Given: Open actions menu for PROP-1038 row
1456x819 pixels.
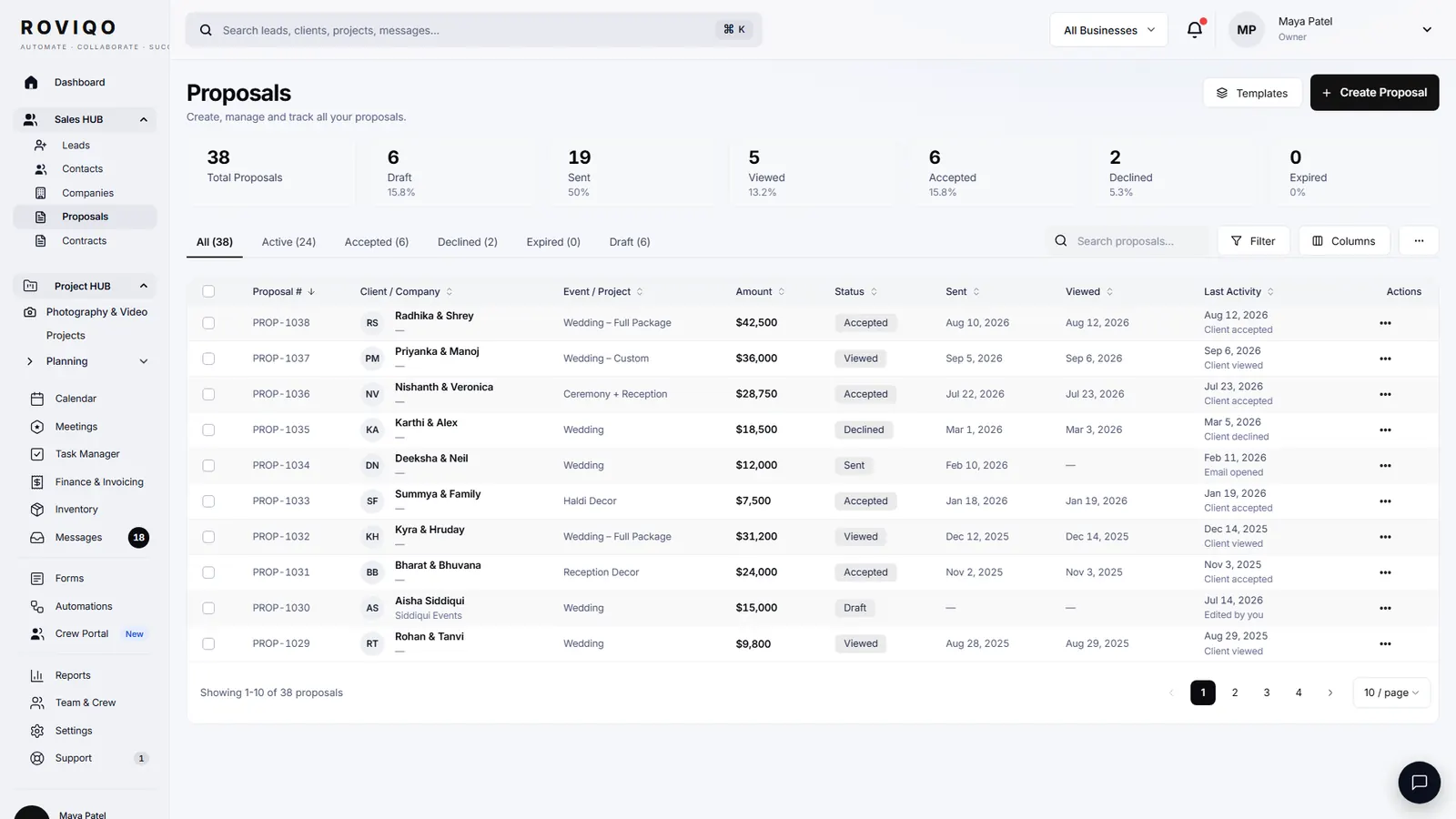Looking at the screenshot, I should point(1385,323).
